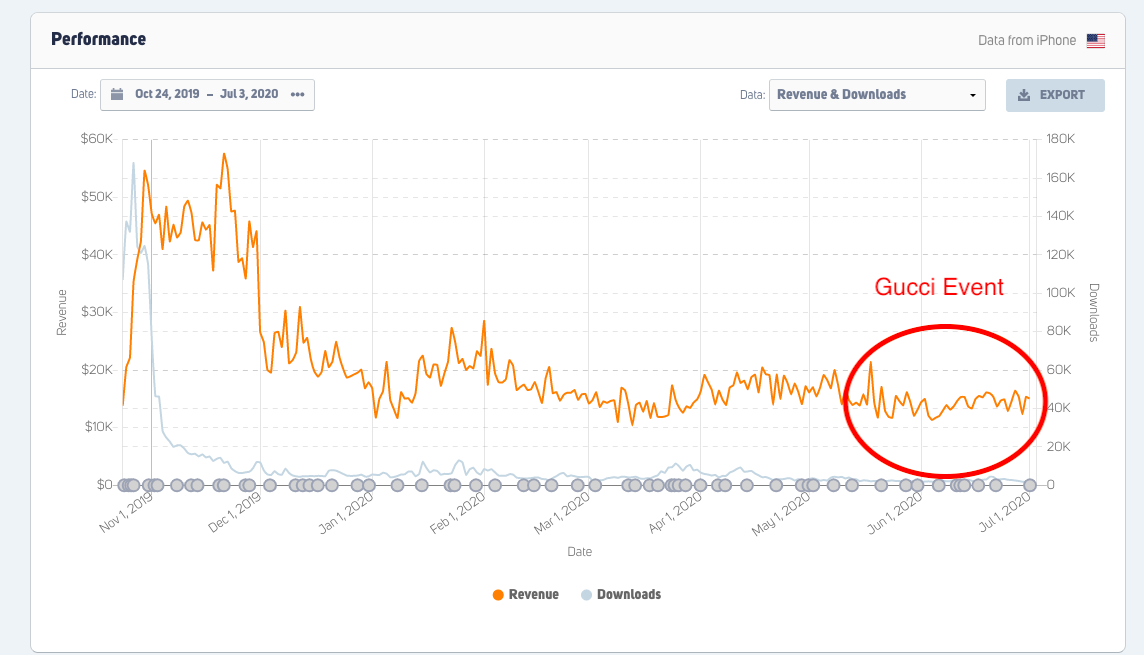This screenshot has width=1144, height=655.
Task: Click the last event marker at Jul 1, 2020
Action: (x=1029, y=485)
